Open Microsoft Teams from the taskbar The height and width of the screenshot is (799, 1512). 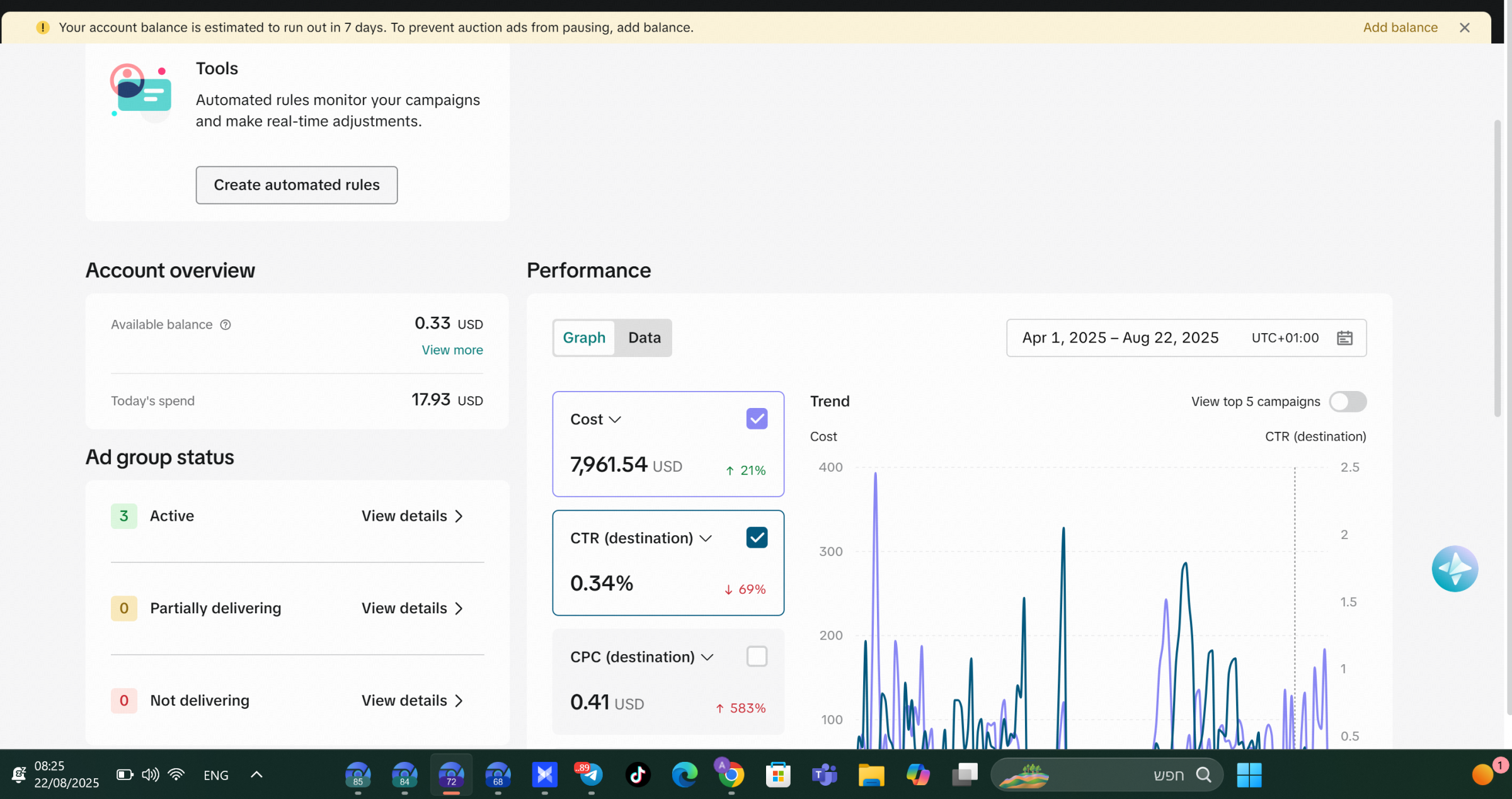(824, 774)
